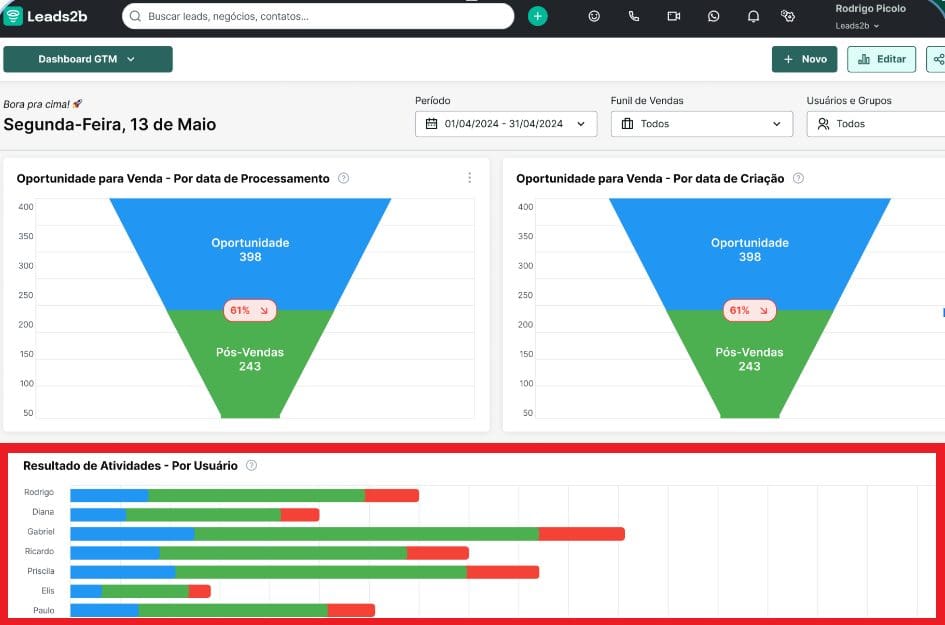The width and height of the screenshot is (945, 625).
Task: Click the Ricardo label in activities chart
Action: (39, 551)
